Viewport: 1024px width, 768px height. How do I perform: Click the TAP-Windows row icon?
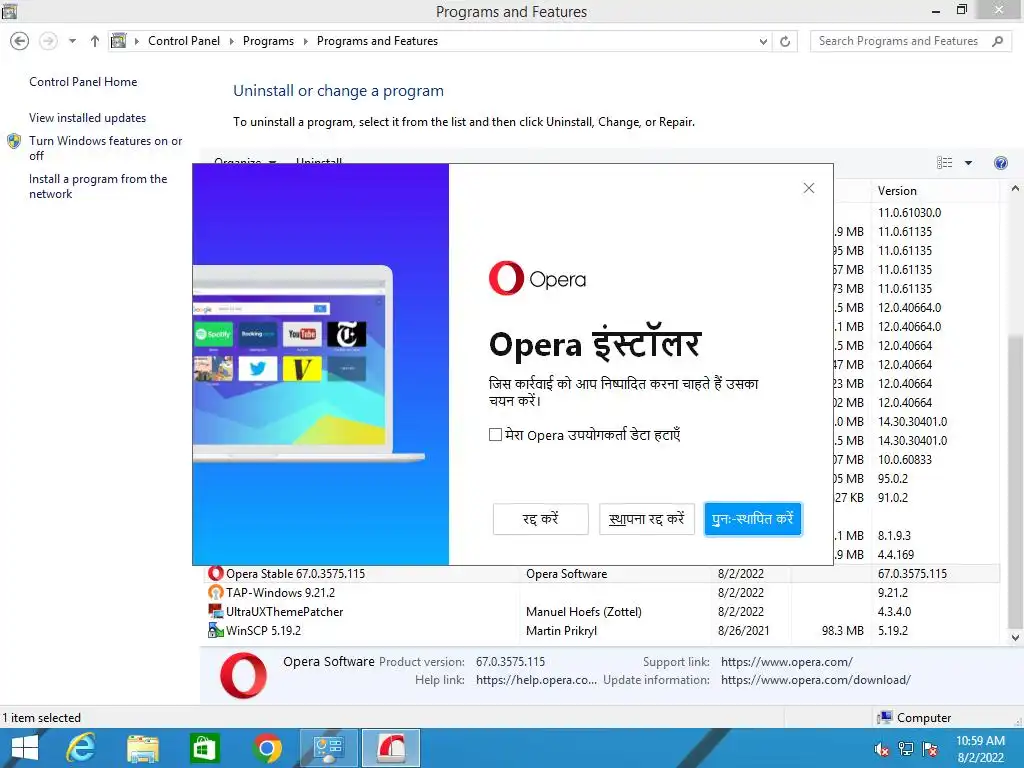click(215, 592)
